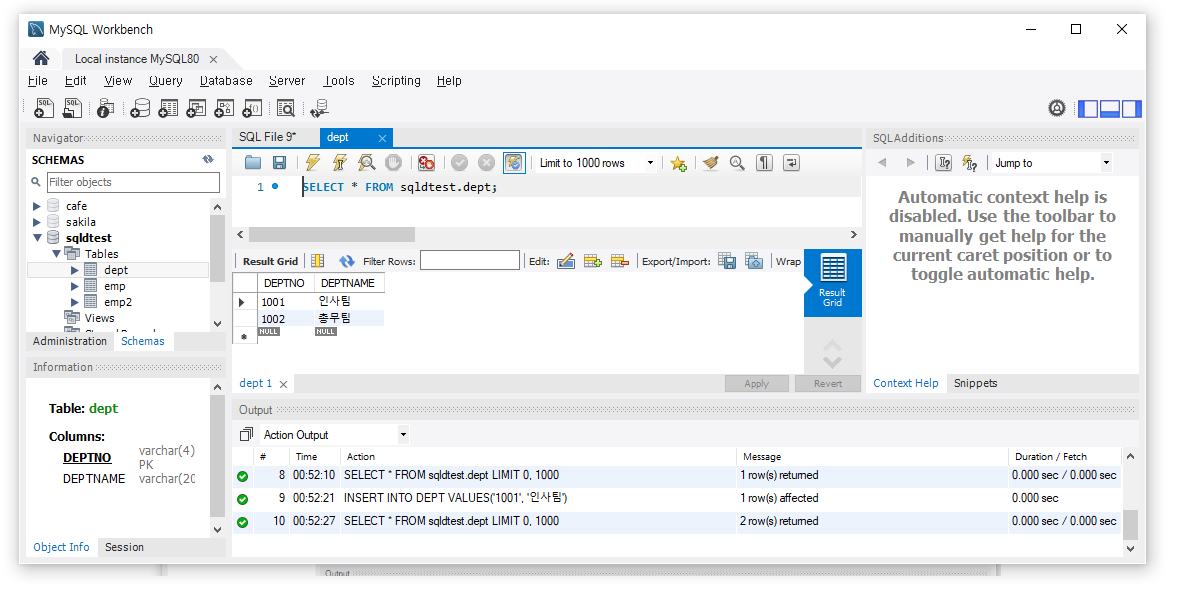Screen dimensions: 1181x590
Task: Collapse the sqldtest schema
Action: pyautogui.click(x=37, y=237)
